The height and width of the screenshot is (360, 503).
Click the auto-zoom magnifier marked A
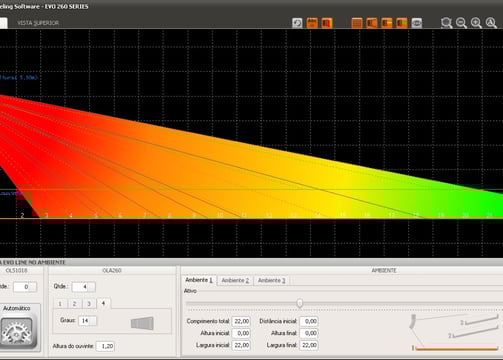pyautogui.click(x=491, y=23)
